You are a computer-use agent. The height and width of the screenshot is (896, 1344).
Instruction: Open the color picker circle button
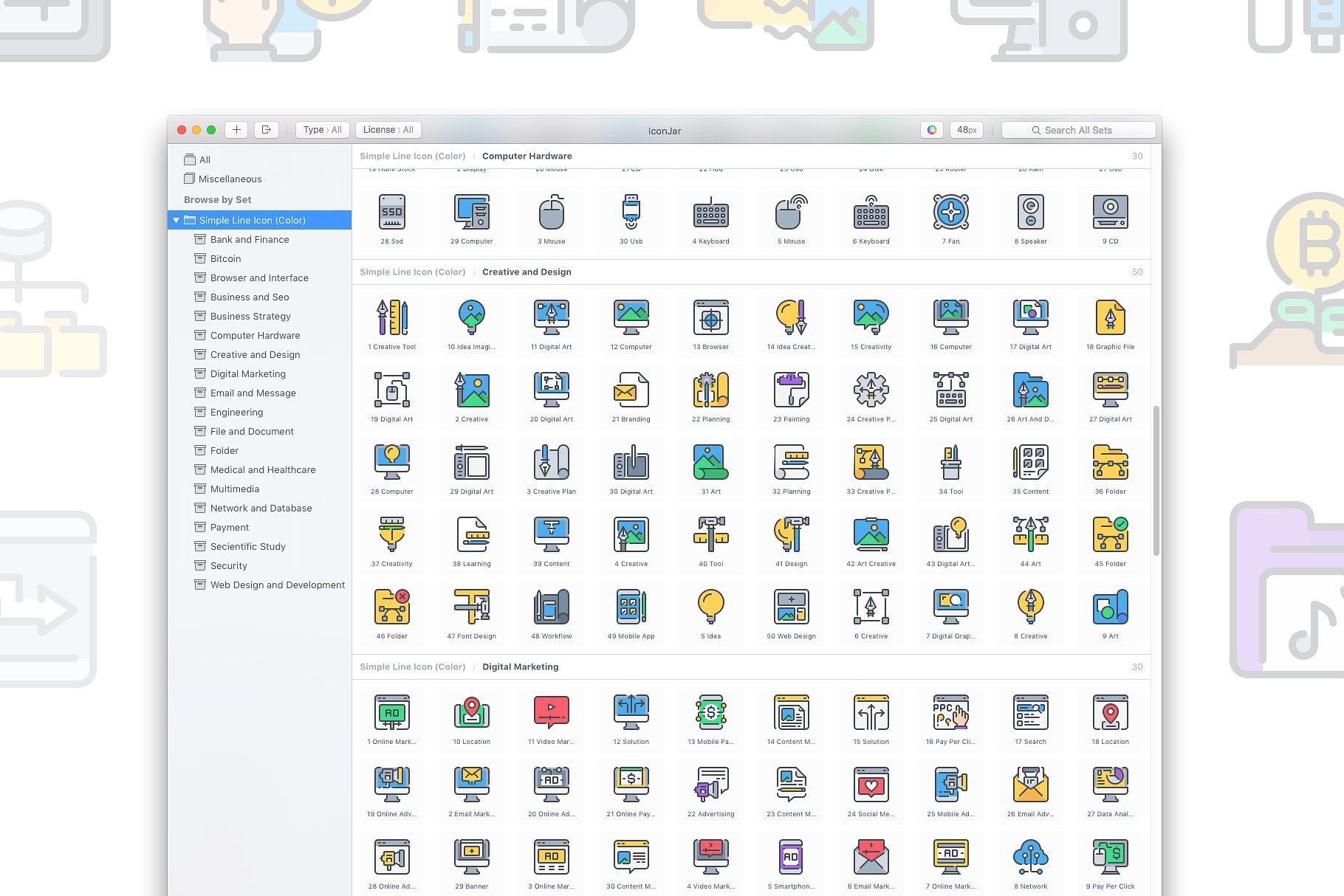[x=932, y=130]
